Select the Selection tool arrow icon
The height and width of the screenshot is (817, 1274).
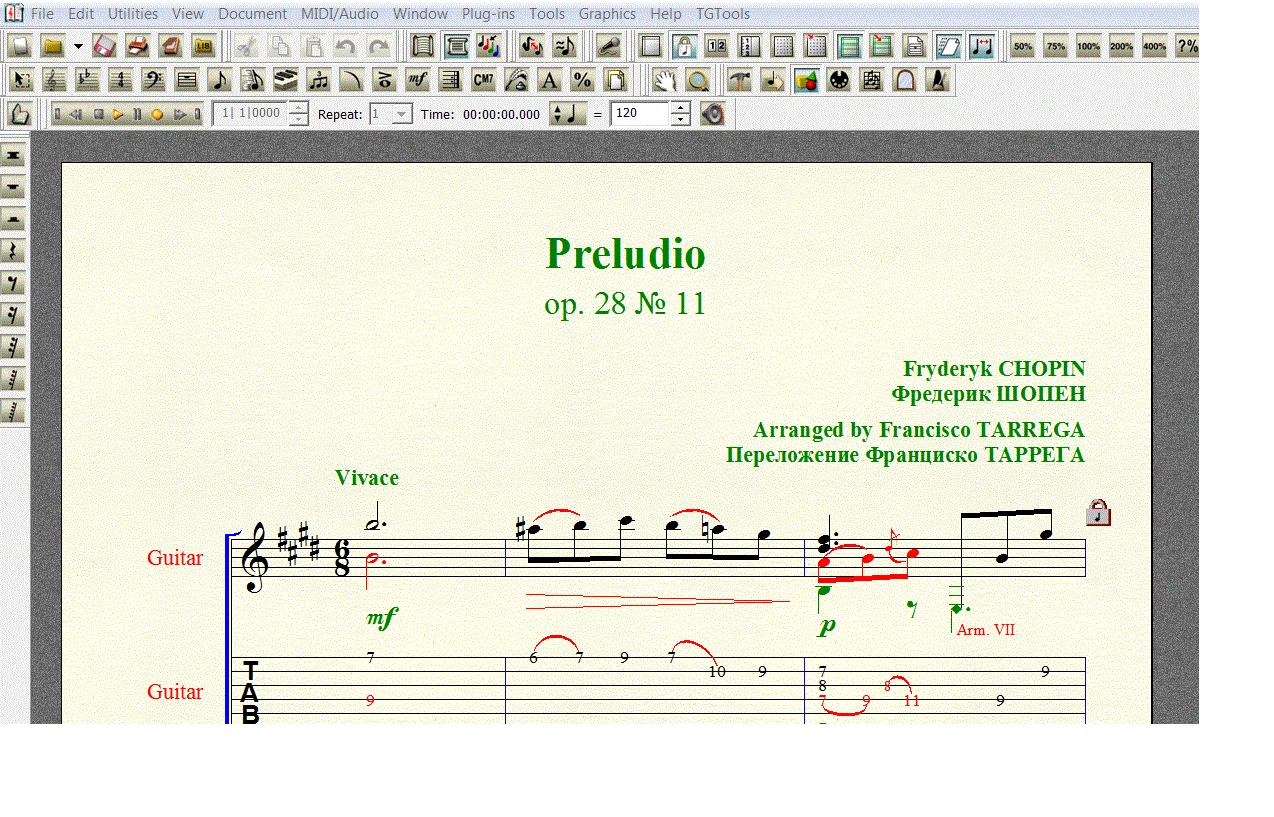pos(22,81)
